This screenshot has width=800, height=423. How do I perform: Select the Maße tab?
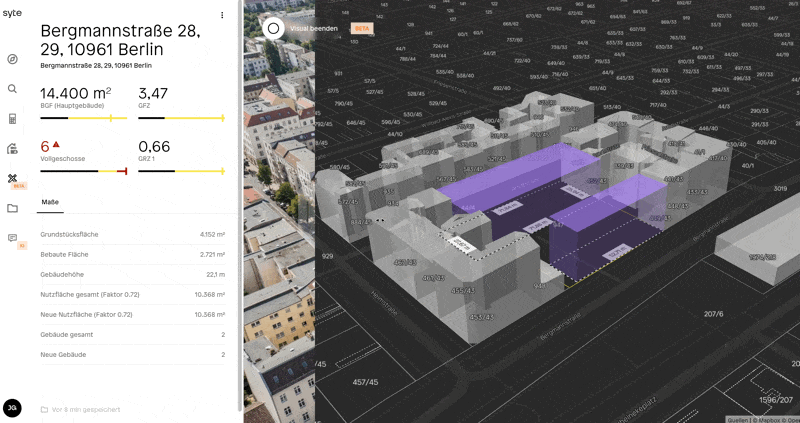point(49,203)
